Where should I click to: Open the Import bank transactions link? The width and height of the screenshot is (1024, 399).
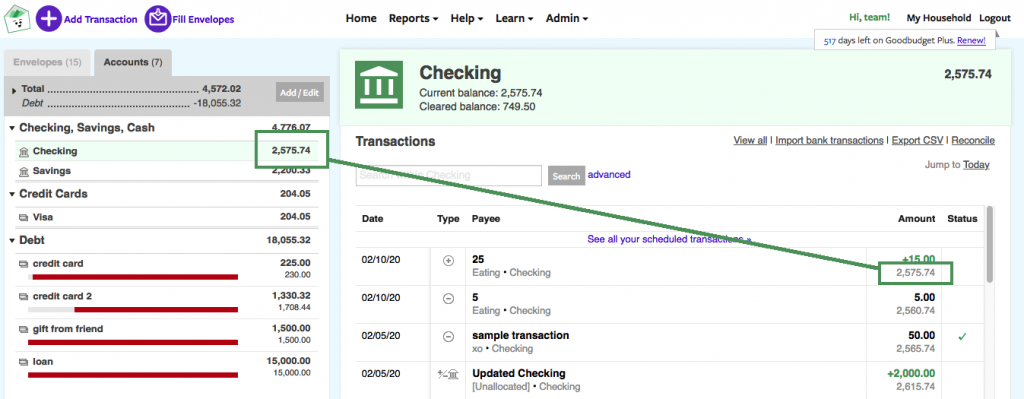tap(829, 140)
